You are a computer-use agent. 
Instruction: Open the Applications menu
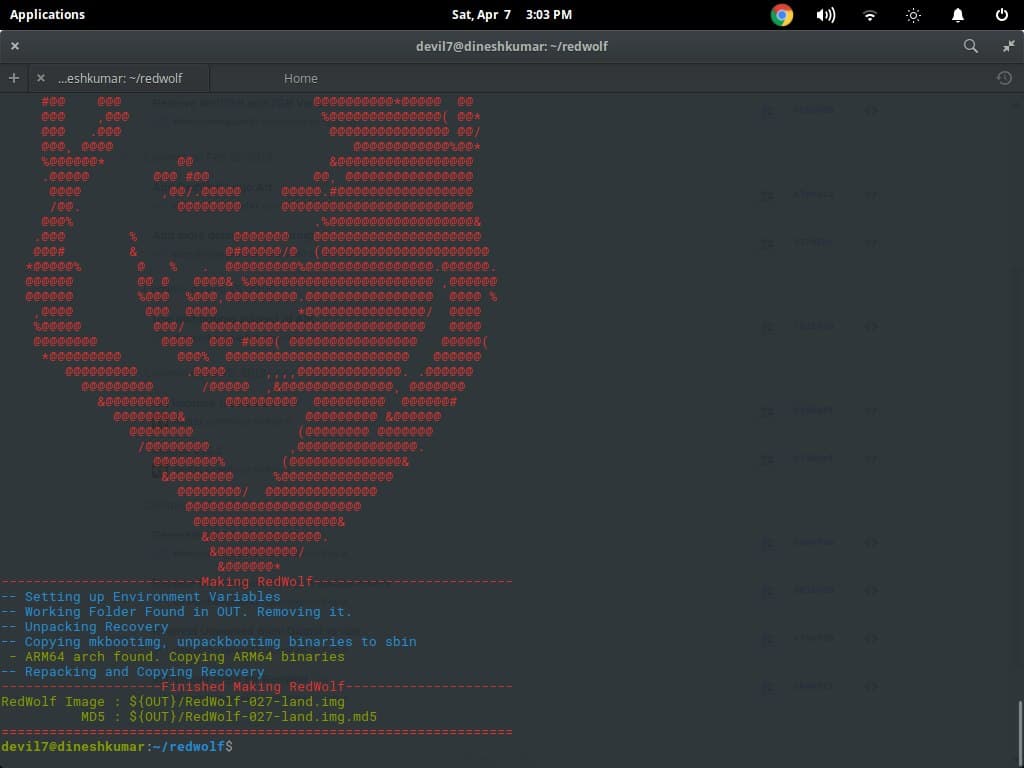(x=47, y=14)
